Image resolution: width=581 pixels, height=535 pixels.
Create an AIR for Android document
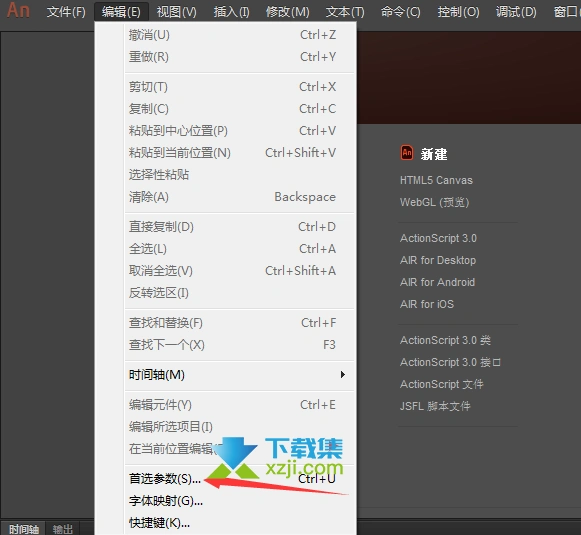pyautogui.click(x=437, y=282)
